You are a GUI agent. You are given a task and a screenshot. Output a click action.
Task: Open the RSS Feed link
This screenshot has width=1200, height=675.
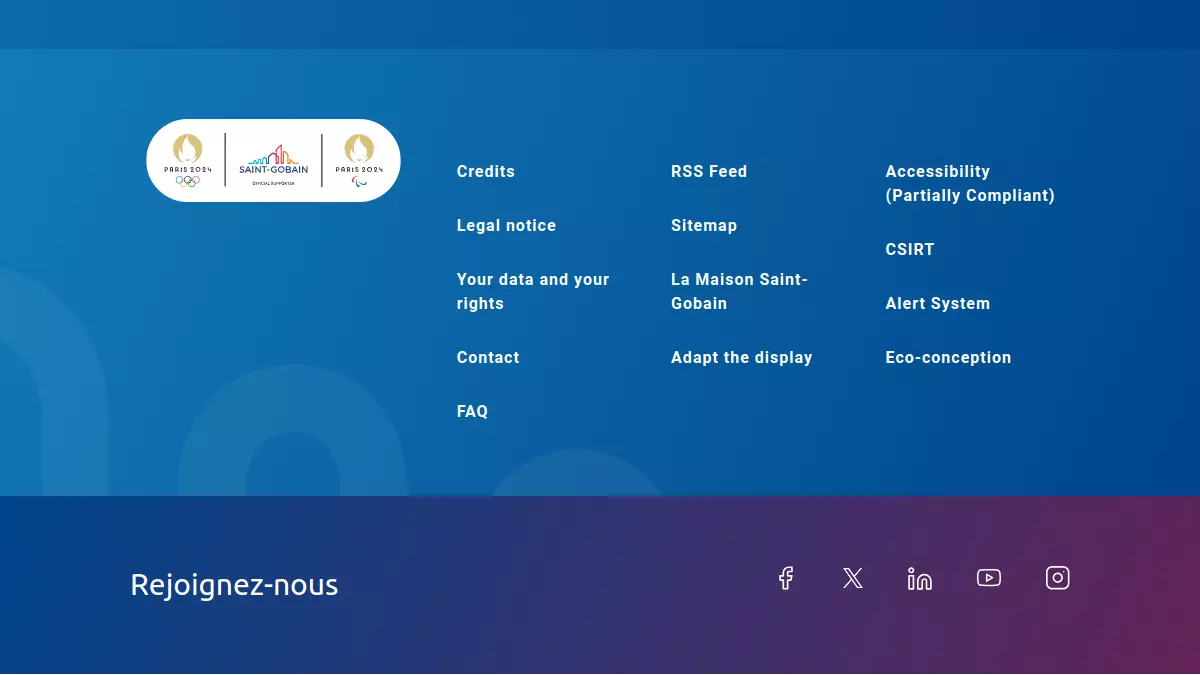(x=709, y=171)
